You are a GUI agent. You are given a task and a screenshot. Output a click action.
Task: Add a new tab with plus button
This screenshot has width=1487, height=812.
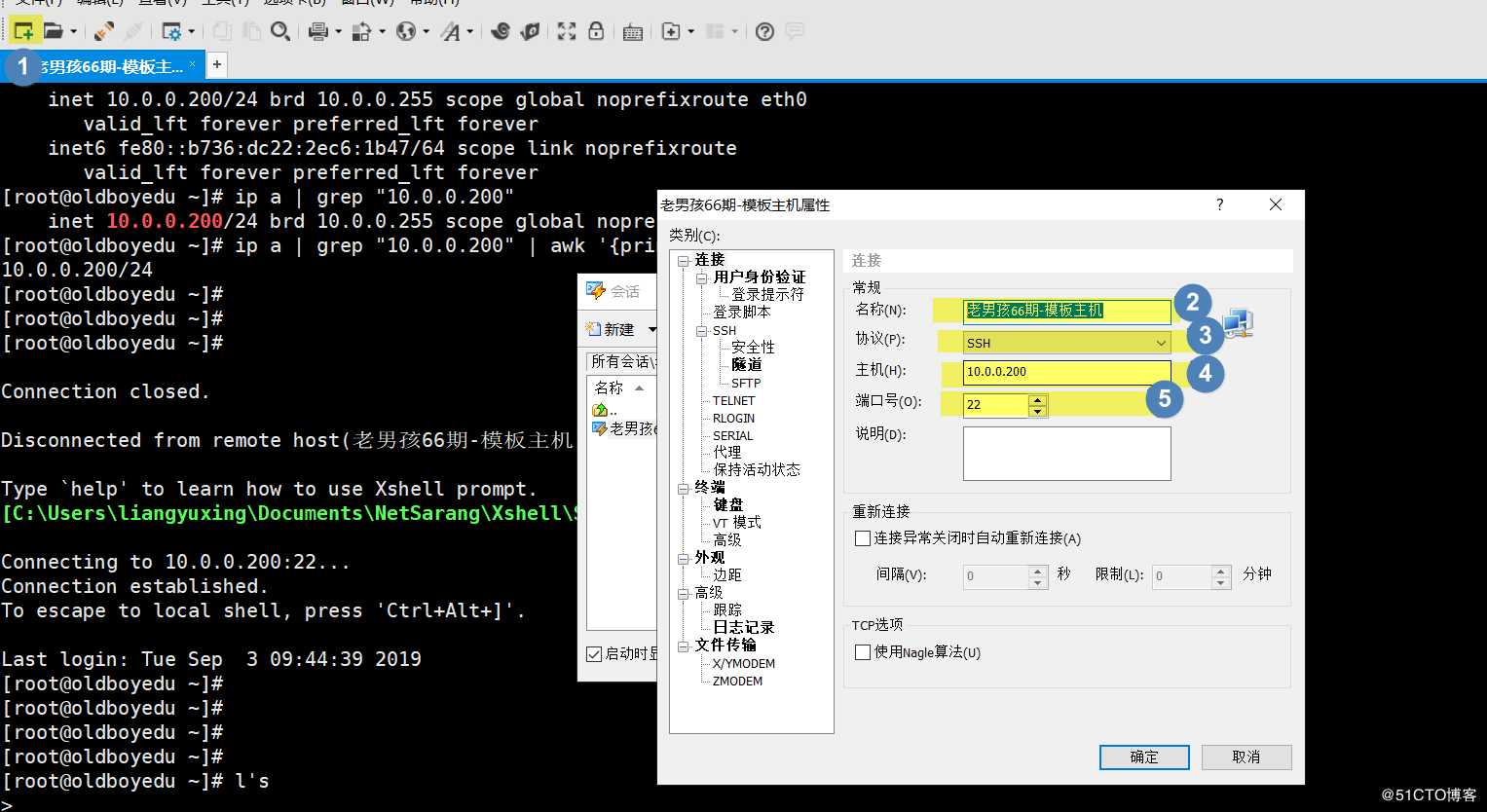pos(217,65)
